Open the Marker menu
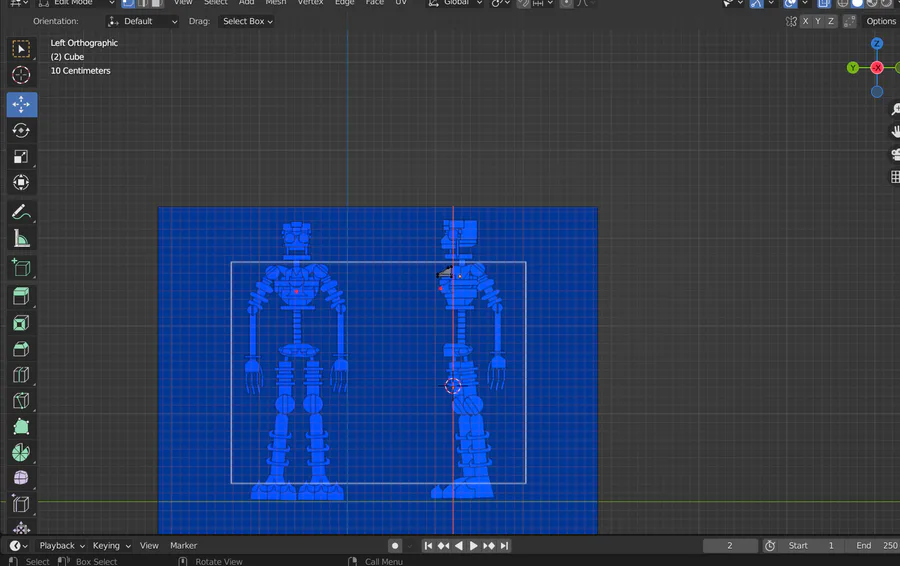 [x=184, y=546]
